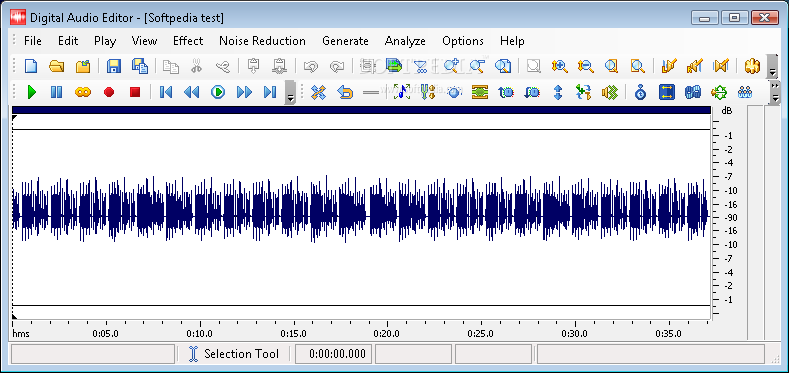Click the Redo arrow icon
Image resolution: width=789 pixels, height=373 pixels.
click(x=336, y=66)
